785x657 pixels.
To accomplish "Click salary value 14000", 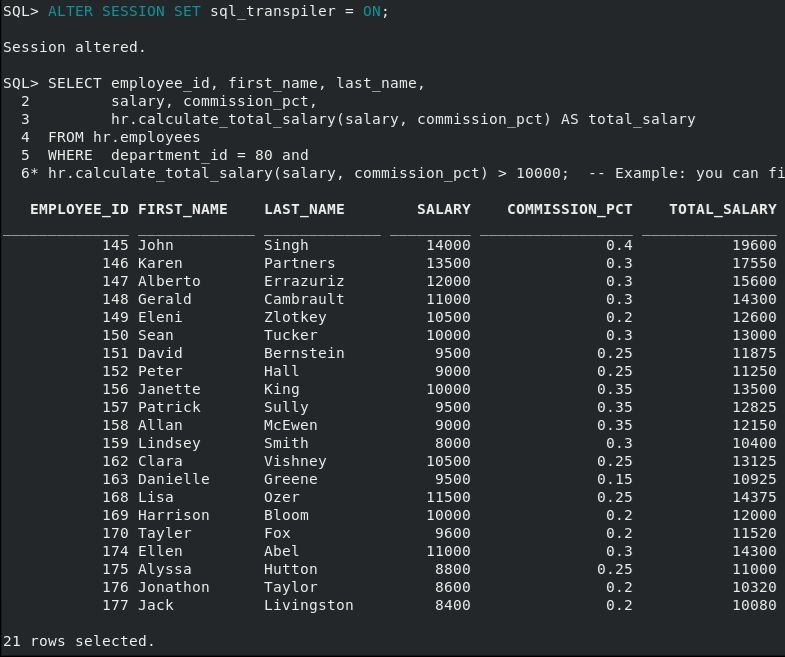I will tap(449, 245).
